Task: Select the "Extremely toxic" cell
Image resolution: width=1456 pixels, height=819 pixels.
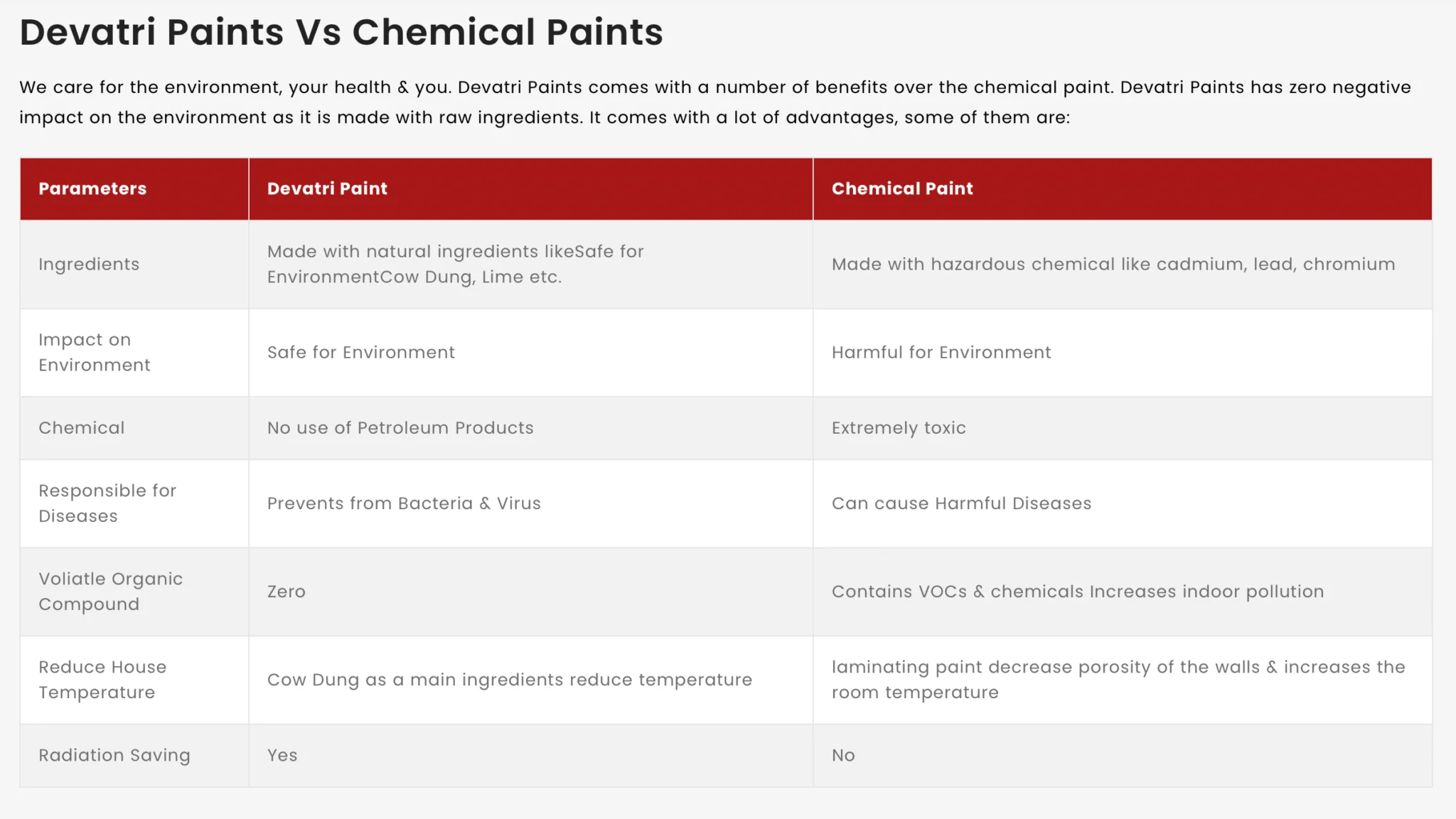Action: point(899,428)
